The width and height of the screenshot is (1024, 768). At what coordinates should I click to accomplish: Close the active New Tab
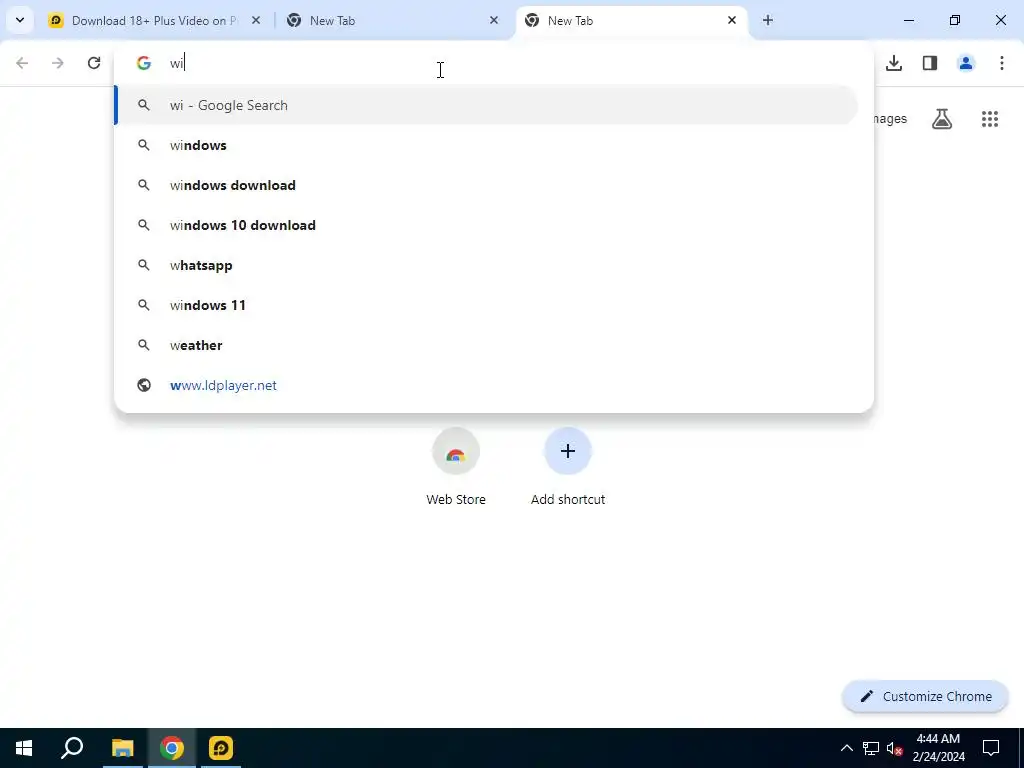pyautogui.click(x=731, y=20)
